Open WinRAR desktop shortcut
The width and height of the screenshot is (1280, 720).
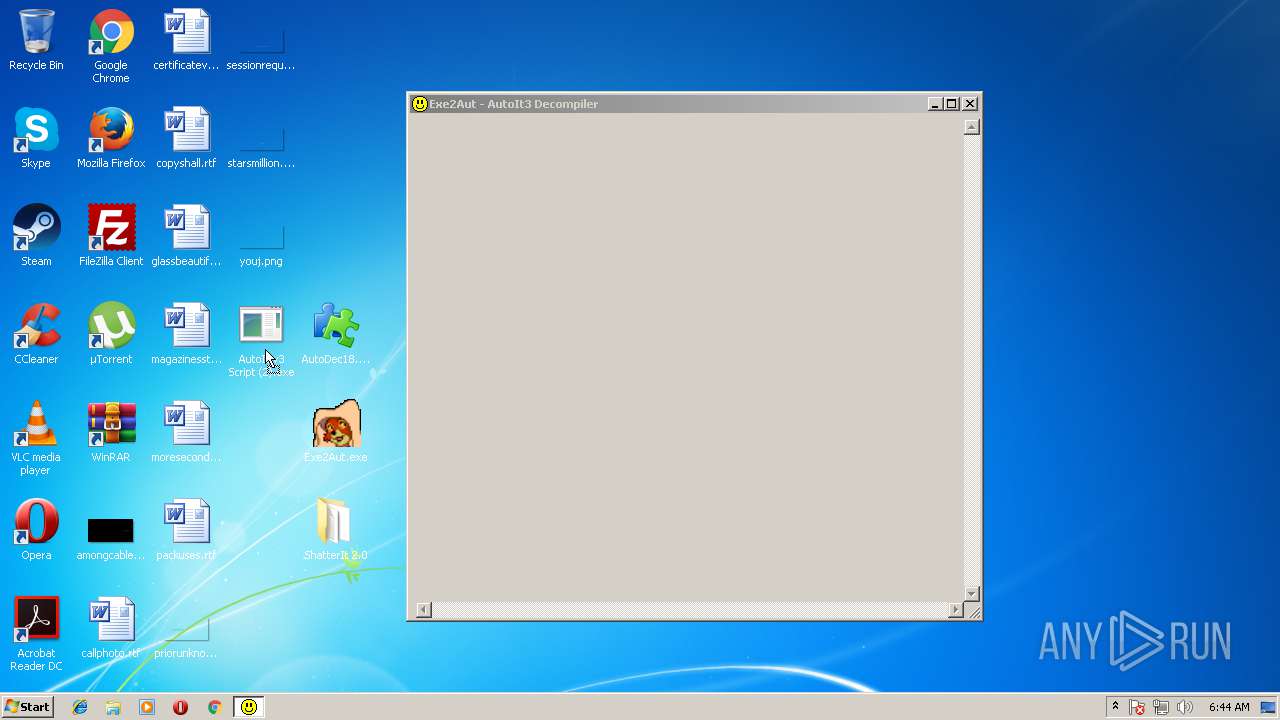(x=111, y=432)
